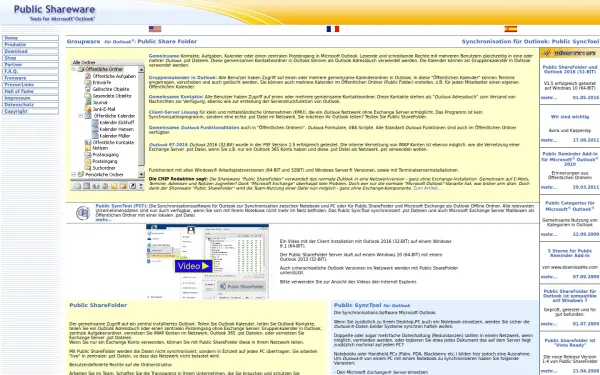600x375 pixels.
Task: Open the Synchronisation für Outlook: Public SyncTool link
Action: (530, 41)
